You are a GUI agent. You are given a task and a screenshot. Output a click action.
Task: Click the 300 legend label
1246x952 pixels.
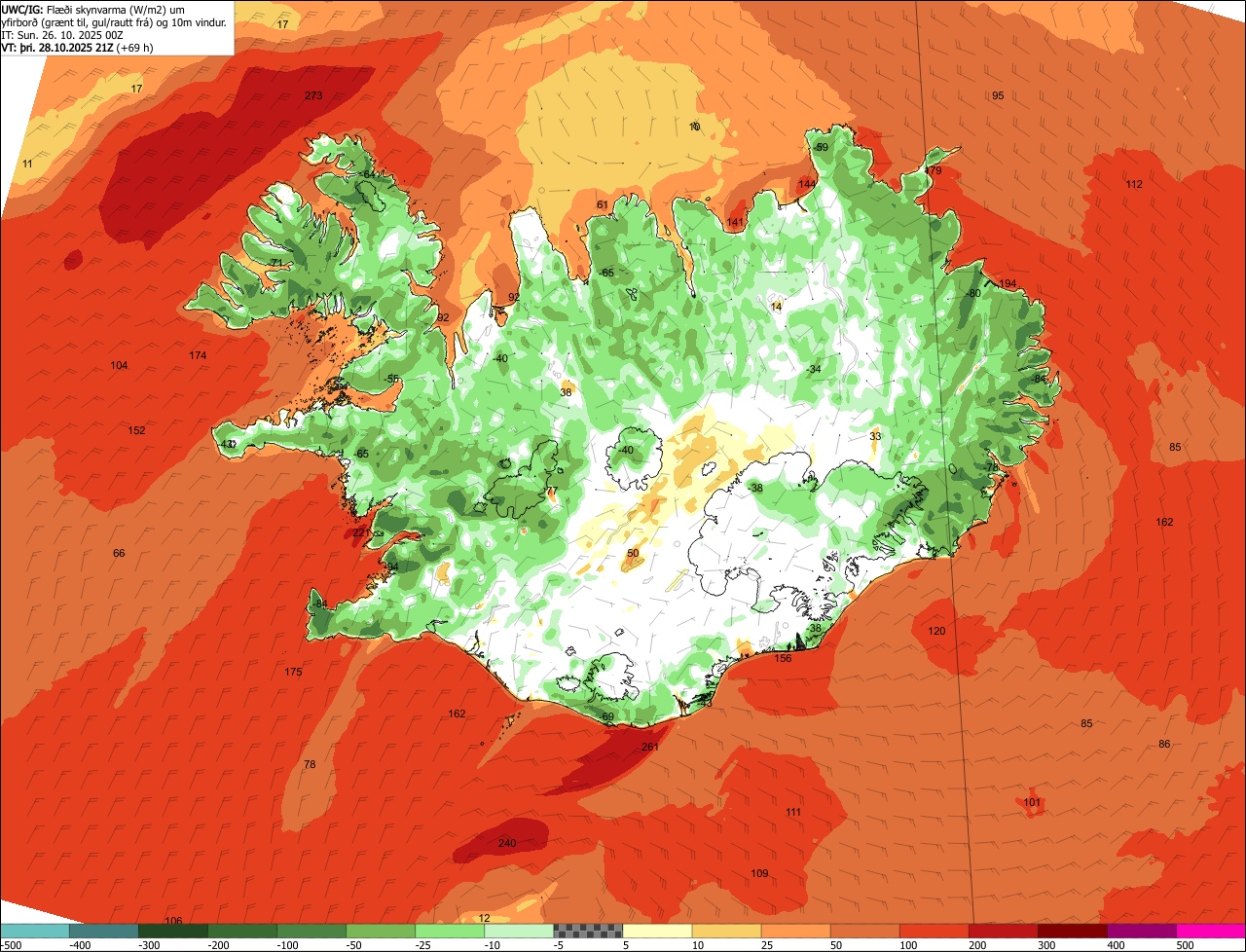pos(1048,945)
